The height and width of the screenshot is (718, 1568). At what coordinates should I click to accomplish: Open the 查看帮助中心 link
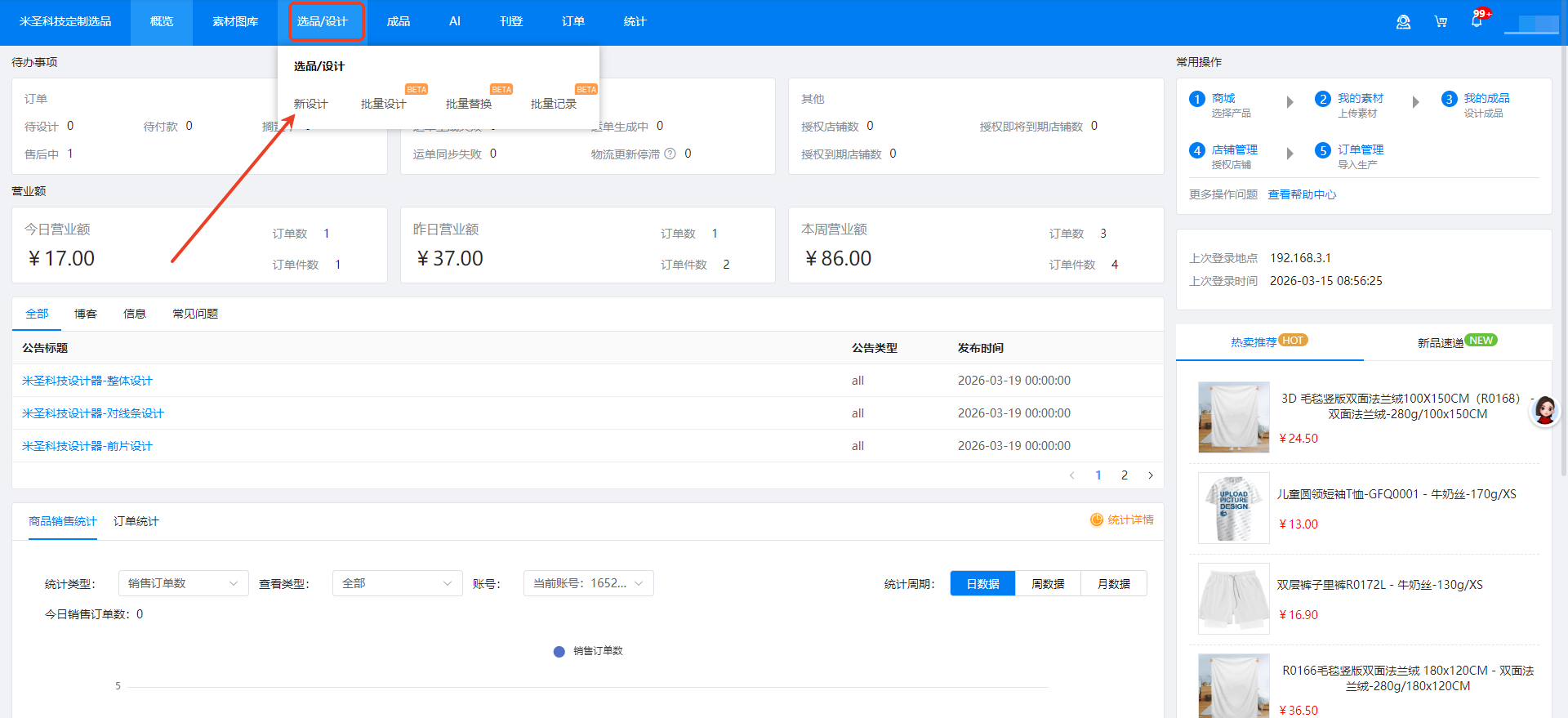tap(1302, 194)
